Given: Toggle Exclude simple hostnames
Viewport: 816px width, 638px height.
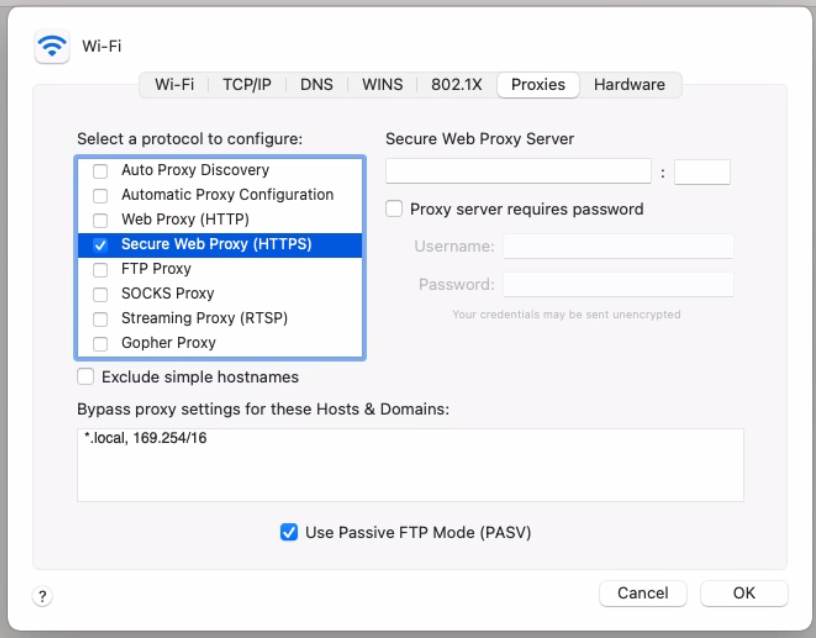Looking at the screenshot, I should pyautogui.click(x=86, y=377).
